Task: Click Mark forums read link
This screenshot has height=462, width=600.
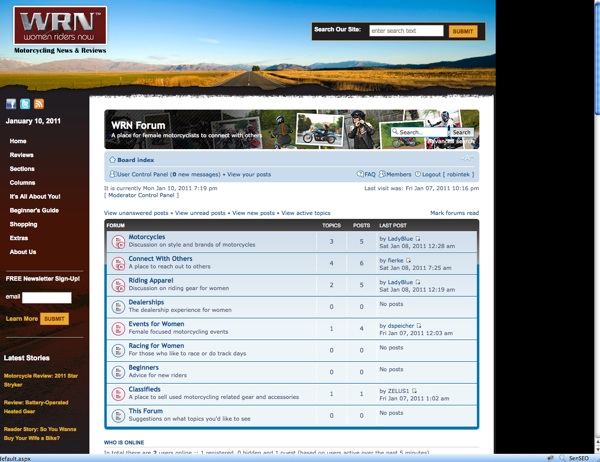Action: click(454, 213)
